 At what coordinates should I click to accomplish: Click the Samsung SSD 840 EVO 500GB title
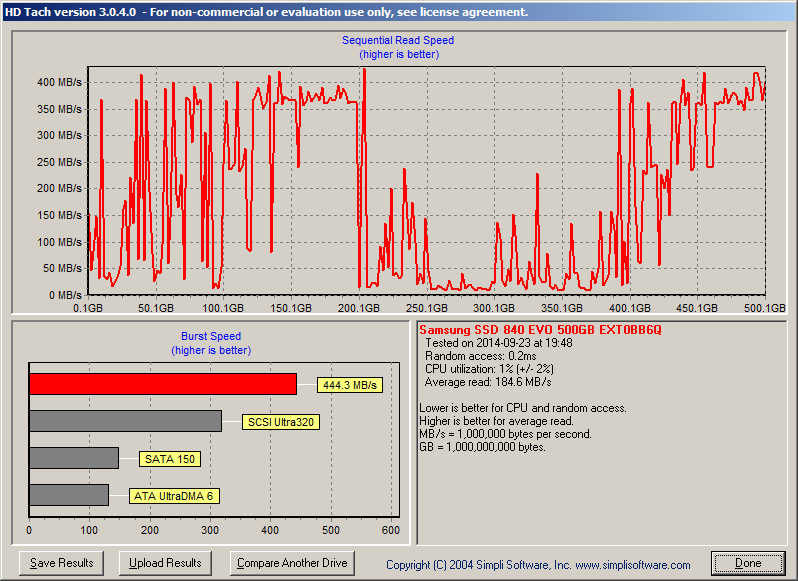click(540, 330)
